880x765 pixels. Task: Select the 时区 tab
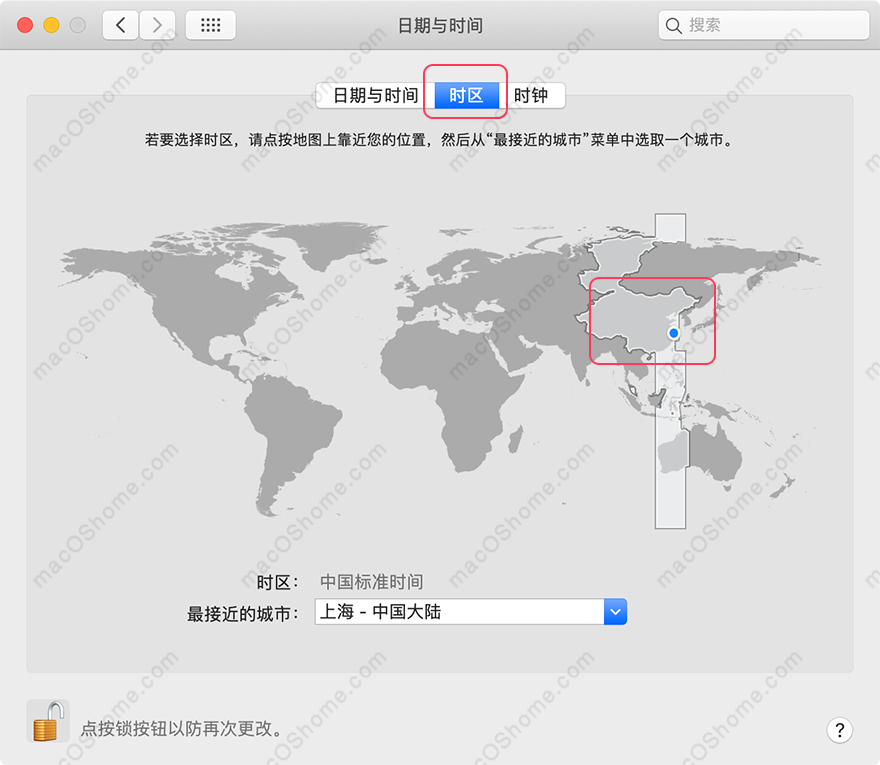466,96
